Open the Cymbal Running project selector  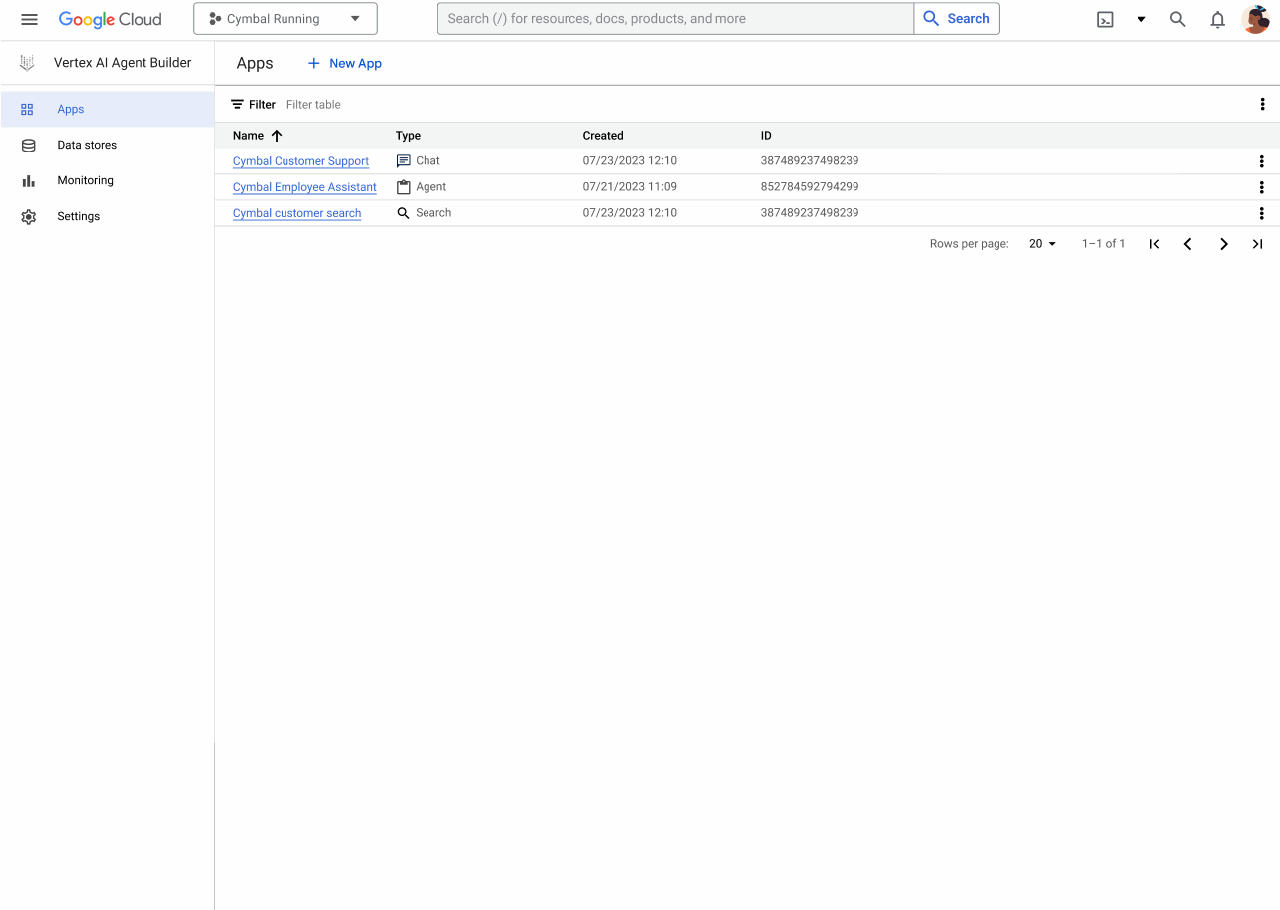click(x=285, y=18)
